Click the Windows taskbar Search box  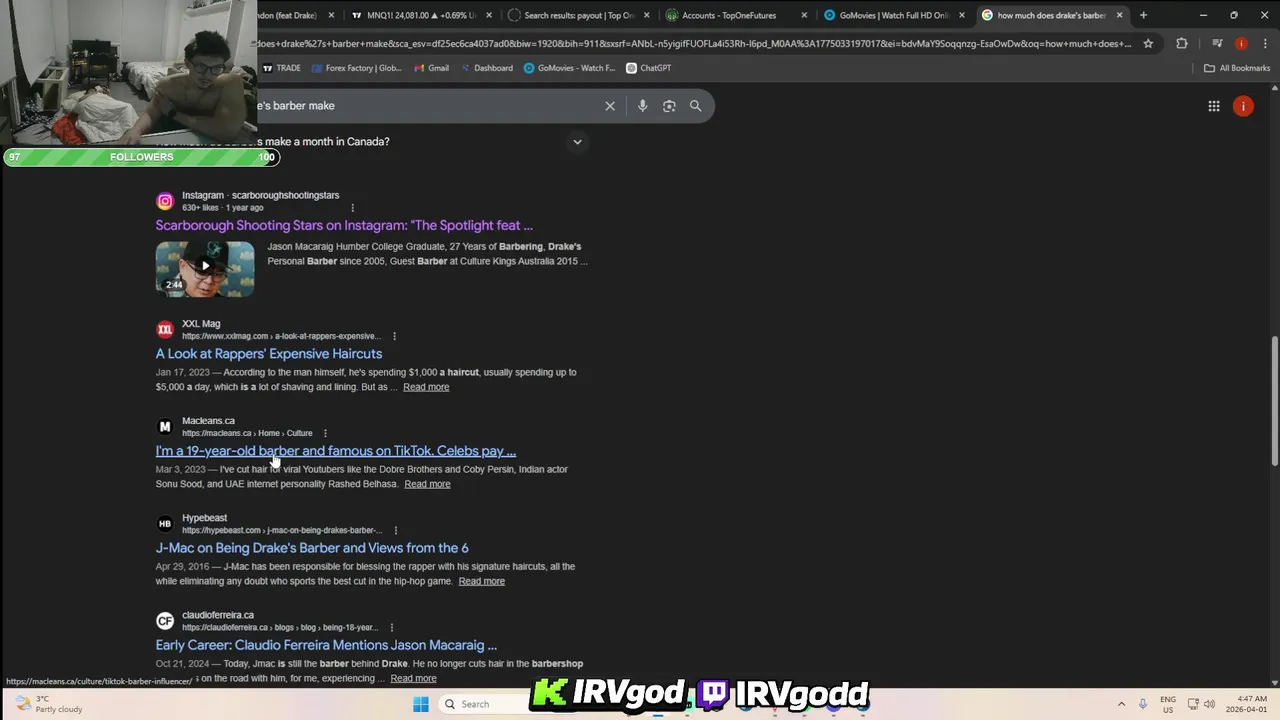(484, 704)
